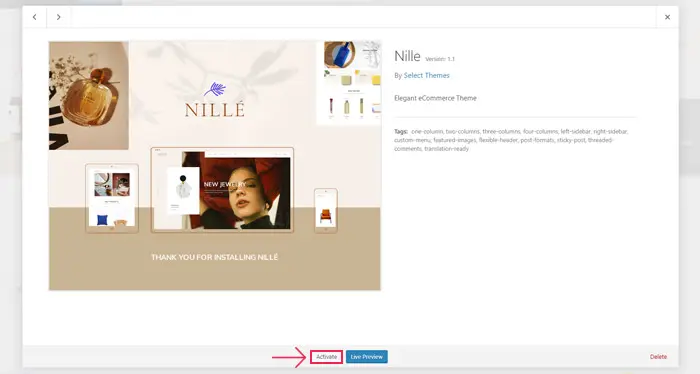Close the theme details overlay
This screenshot has height=374, width=700.
tap(667, 17)
